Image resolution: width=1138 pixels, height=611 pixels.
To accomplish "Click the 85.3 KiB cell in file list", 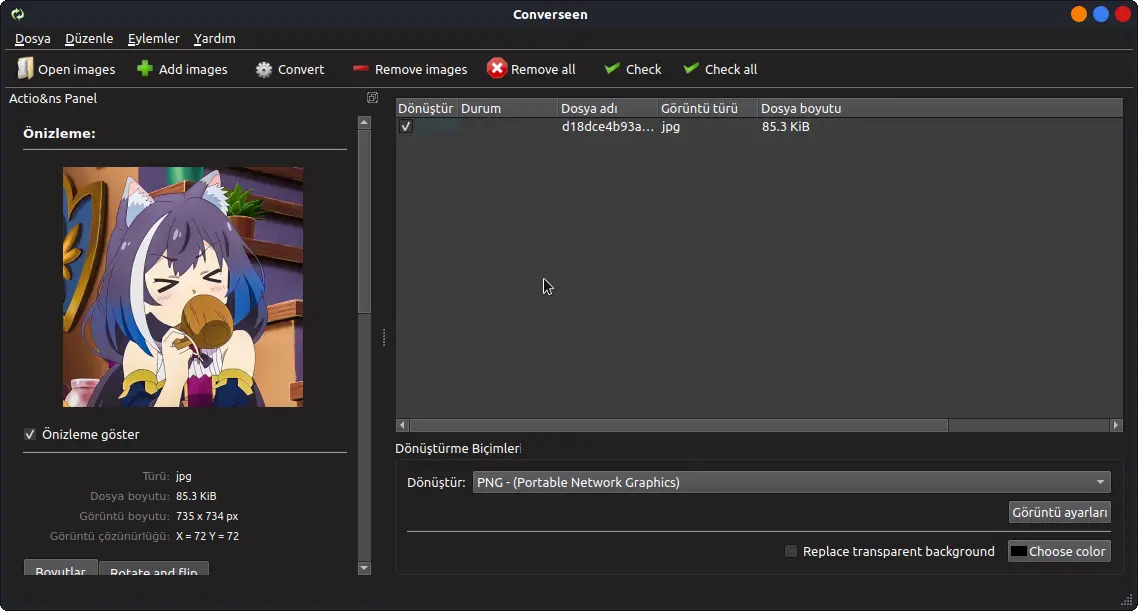I will click(x=785, y=126).
